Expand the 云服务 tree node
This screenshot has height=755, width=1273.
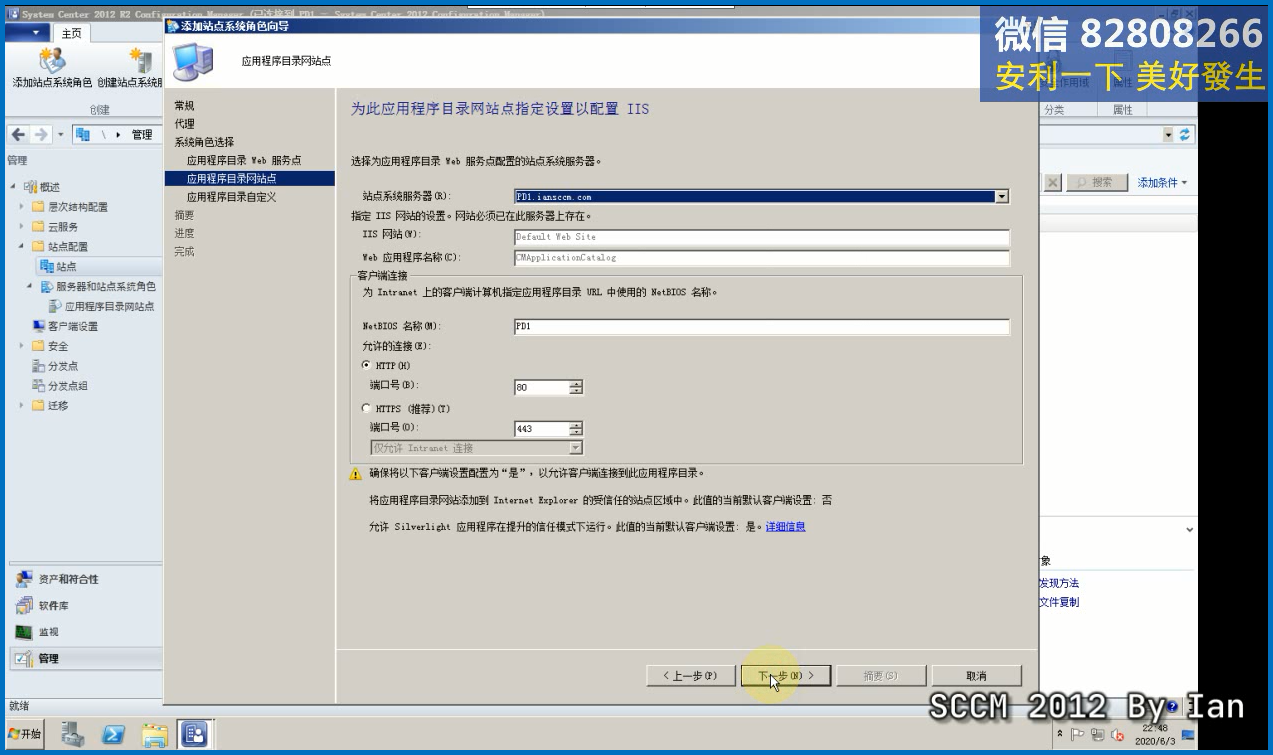[22, 227]
